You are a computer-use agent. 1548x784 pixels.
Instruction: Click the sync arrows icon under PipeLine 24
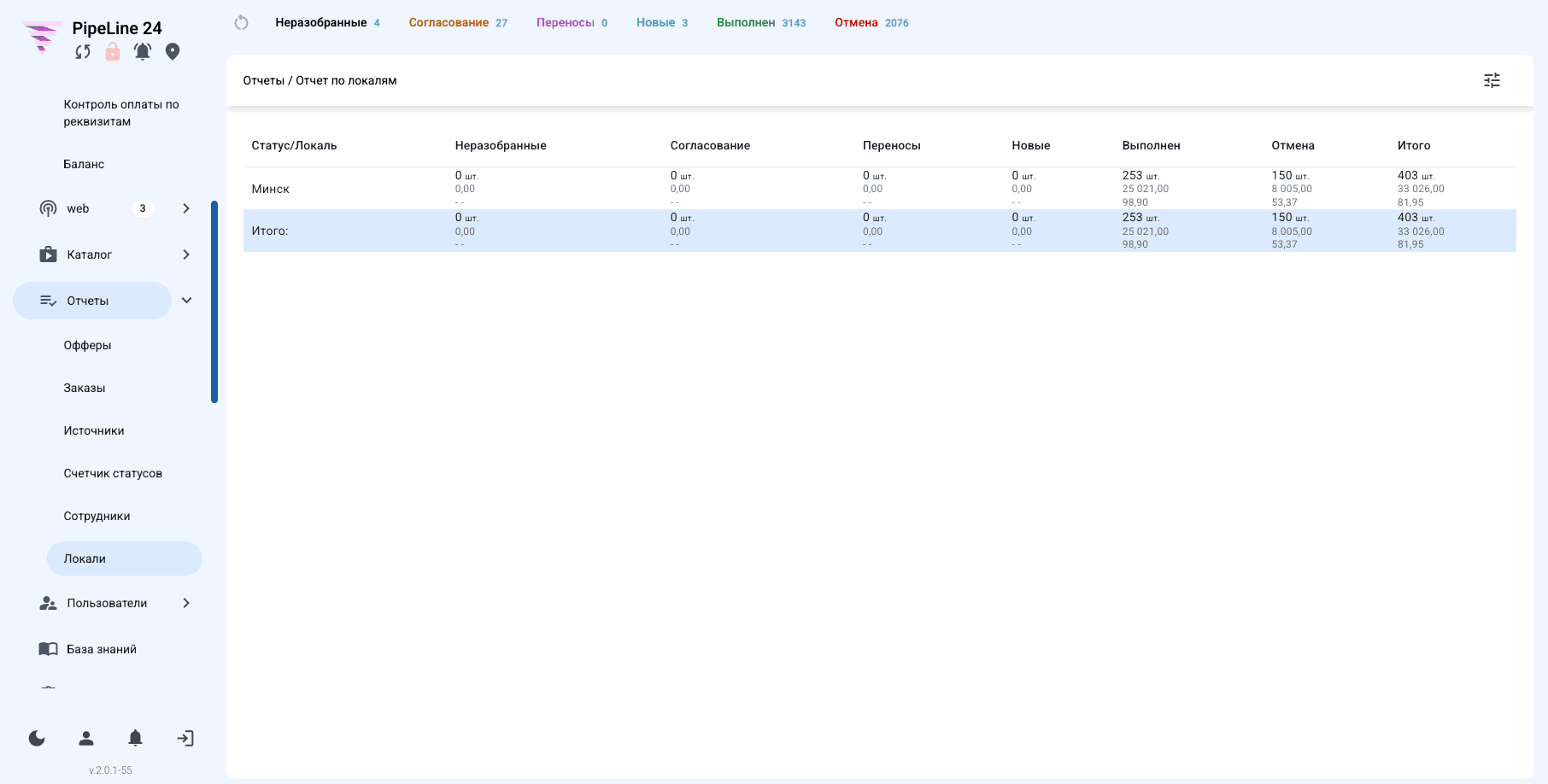83,52
